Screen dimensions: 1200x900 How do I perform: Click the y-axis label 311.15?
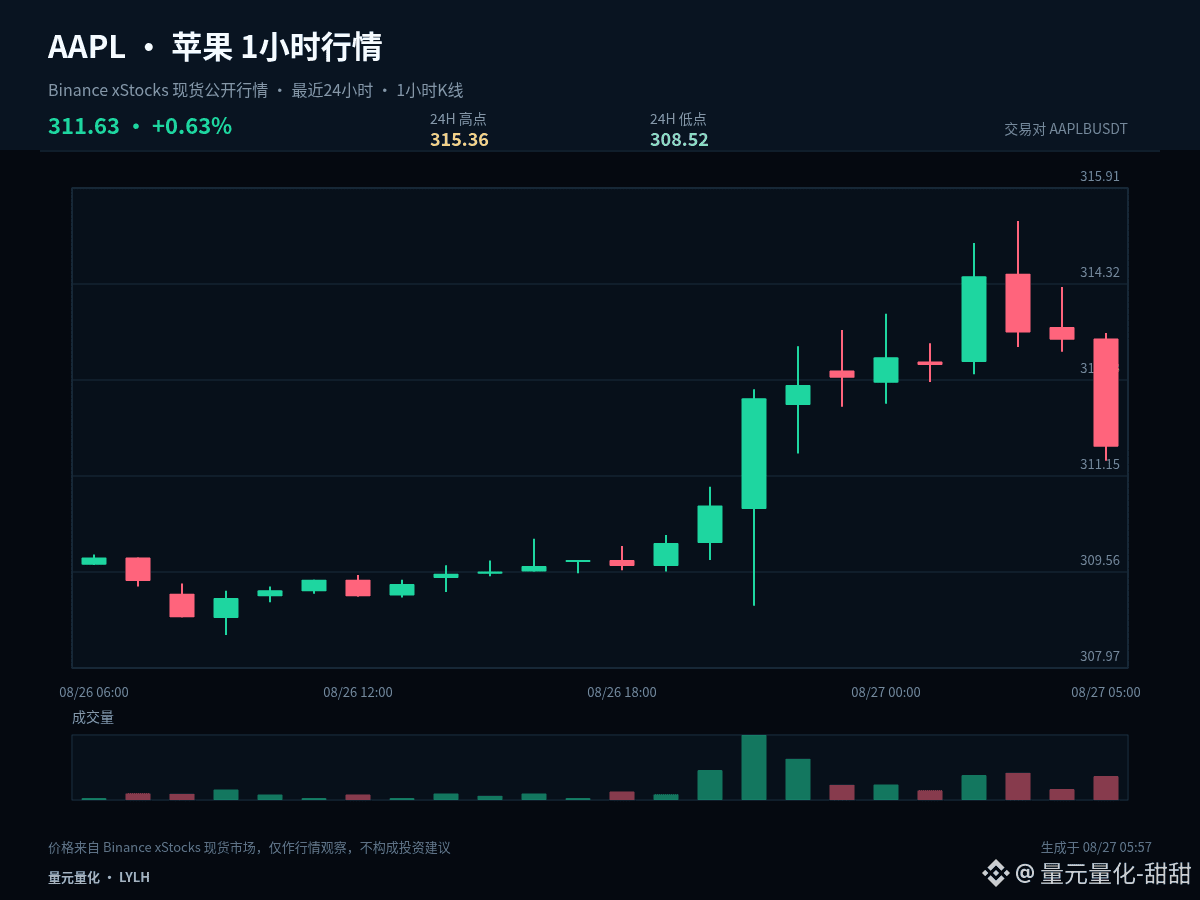1100,464
